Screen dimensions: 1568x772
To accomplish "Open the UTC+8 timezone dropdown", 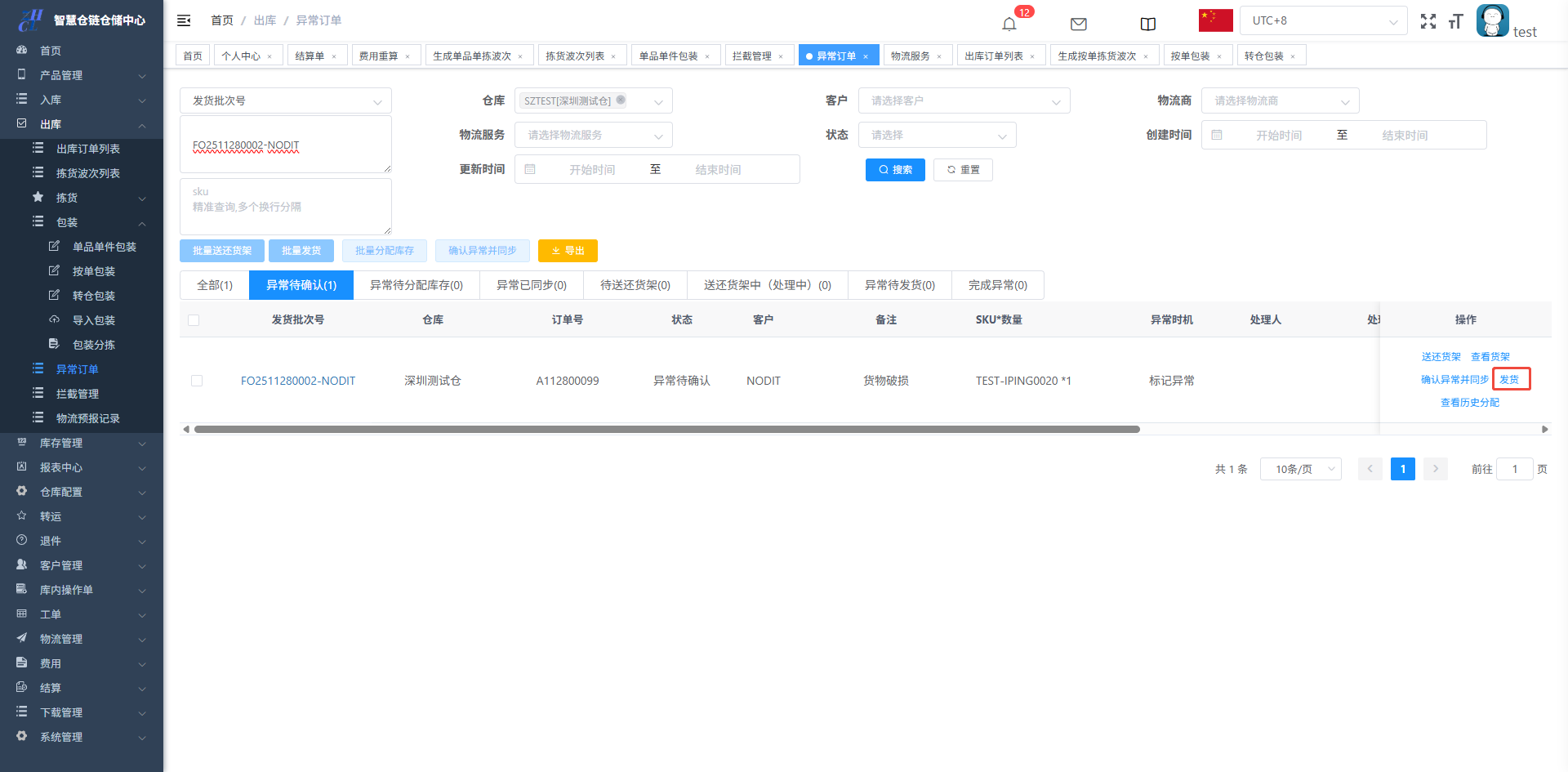I will click(x=1323, y=21).
